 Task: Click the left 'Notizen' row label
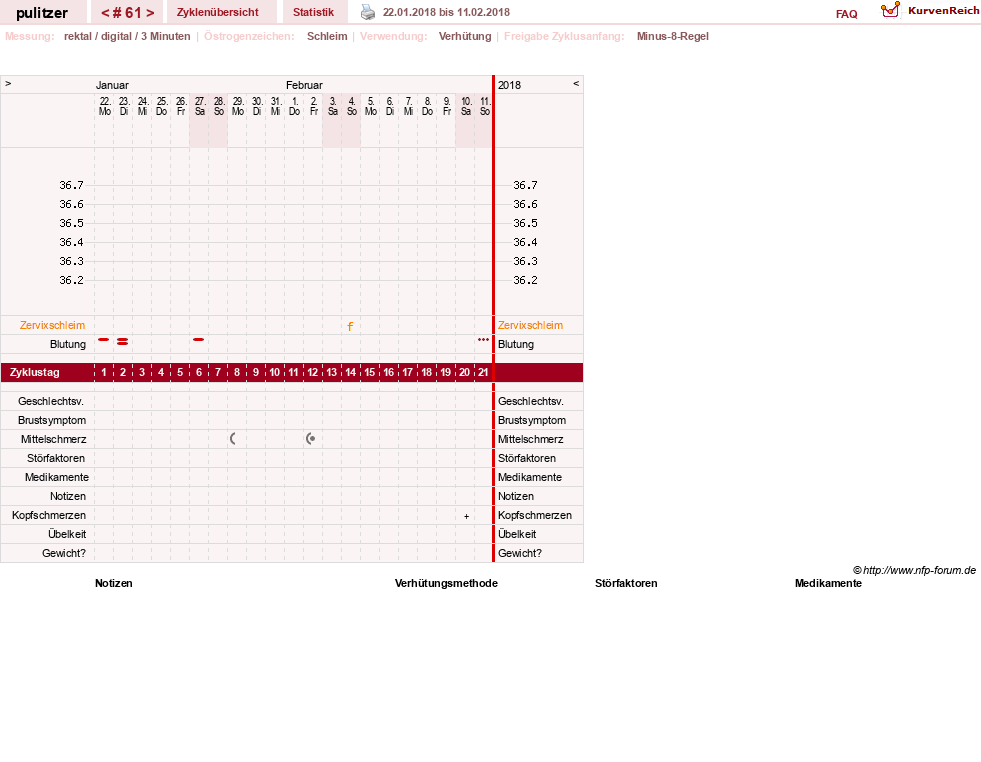[x=68, y=496]
